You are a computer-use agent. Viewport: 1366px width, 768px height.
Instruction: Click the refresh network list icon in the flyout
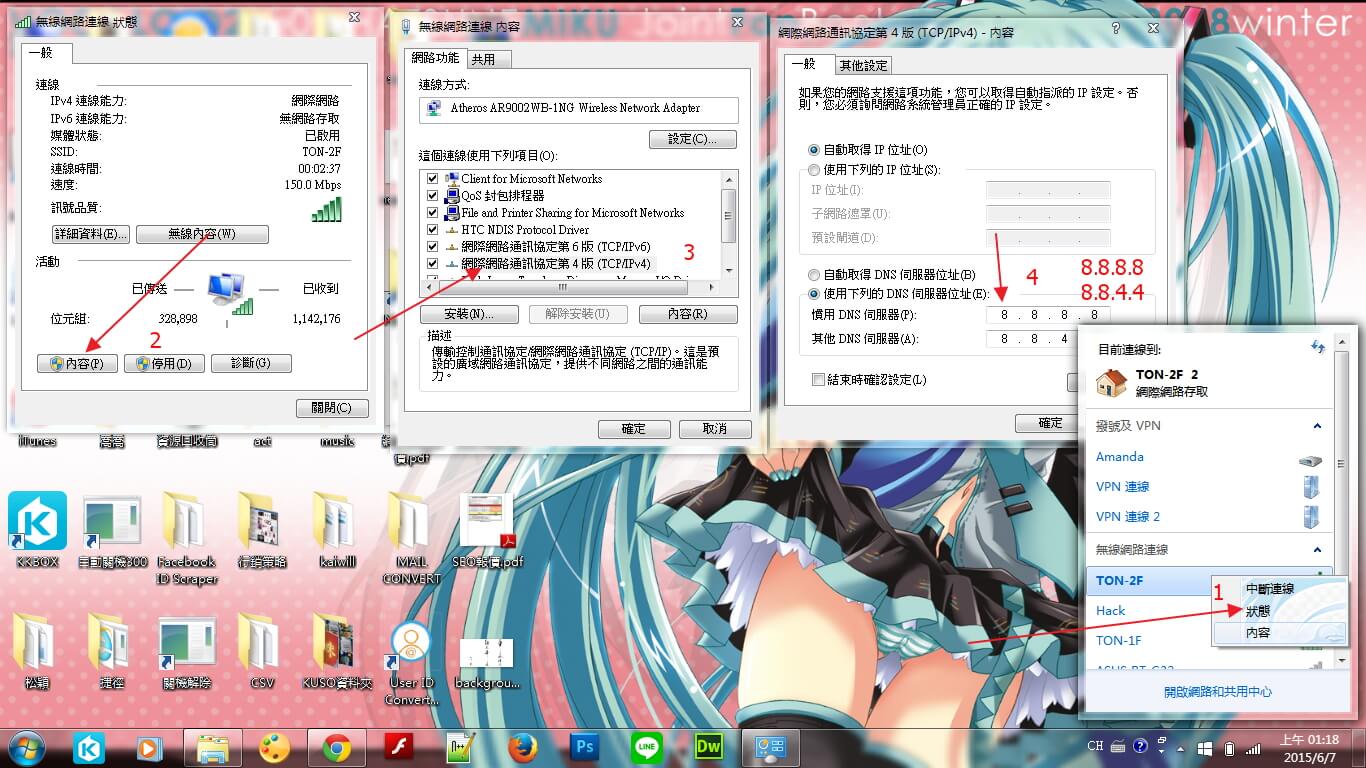click(x=1317, y=347)
